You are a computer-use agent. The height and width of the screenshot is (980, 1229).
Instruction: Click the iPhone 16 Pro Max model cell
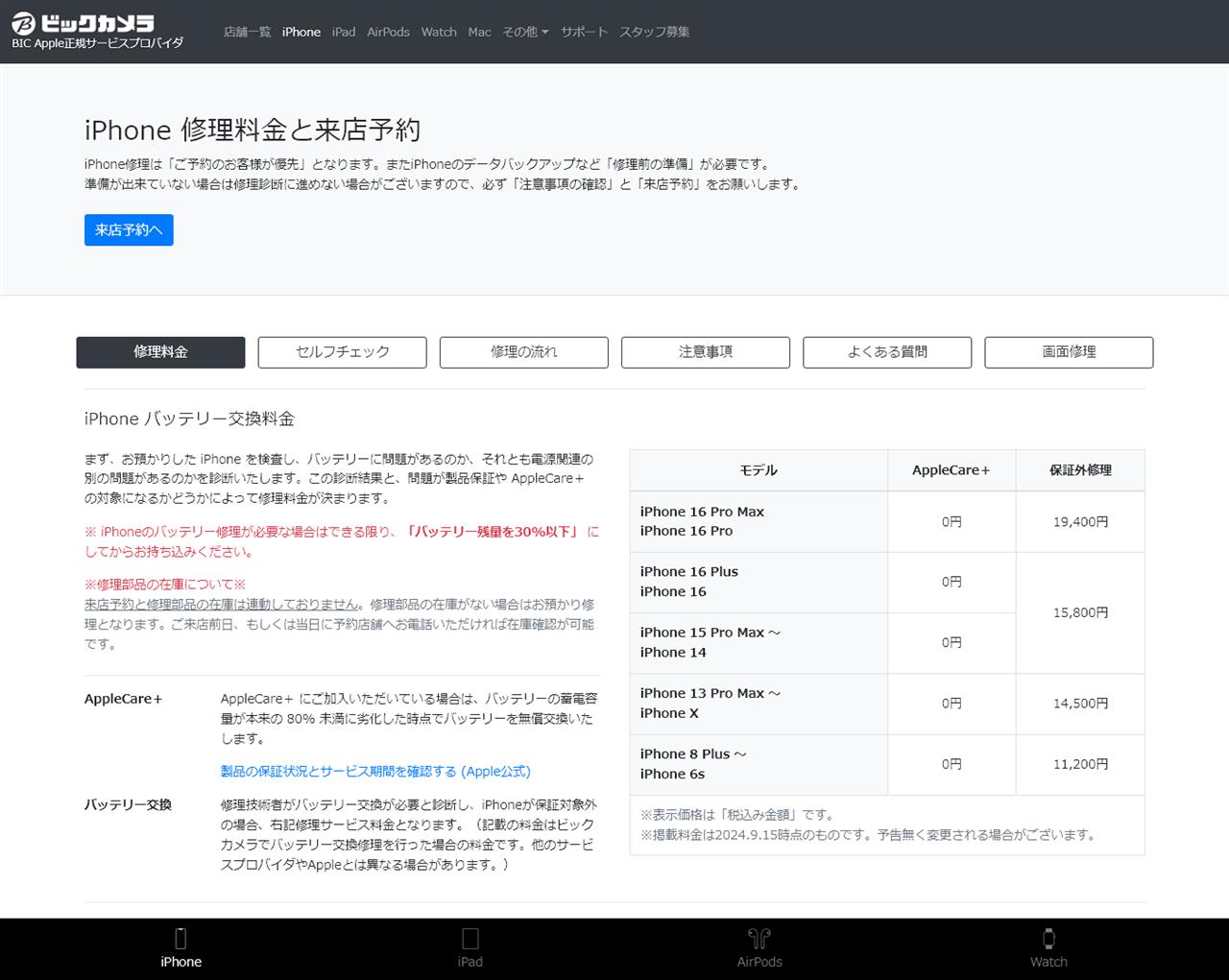point(759,521)
